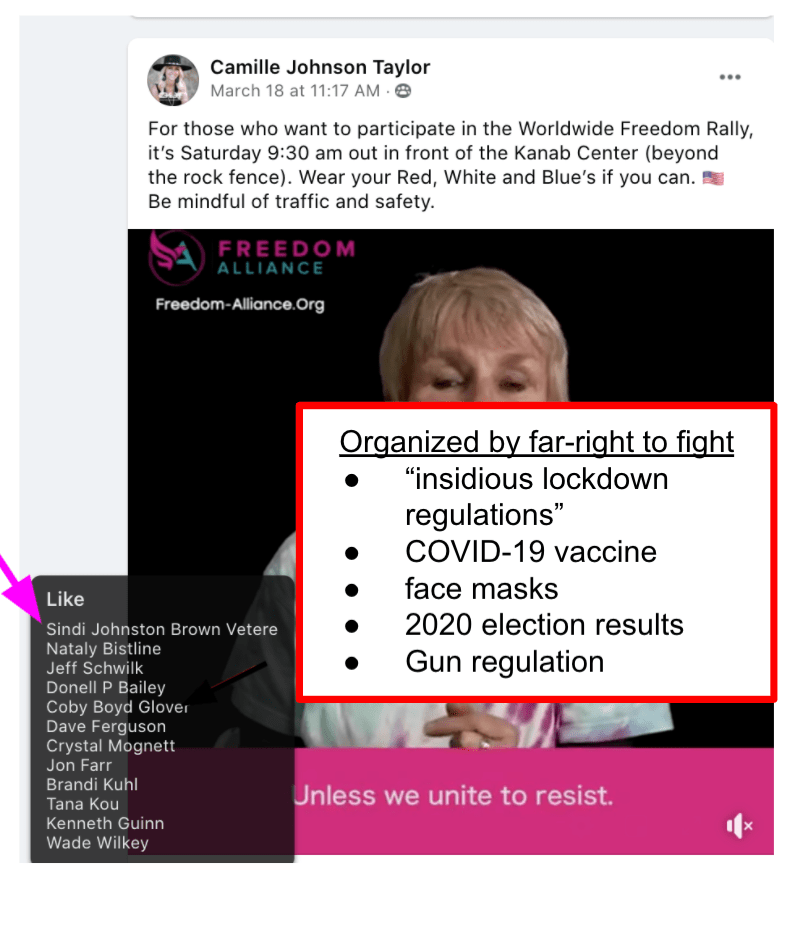Image resolution: width=794 pixels, height=928 pixels.
Task: Click the Freedom-Alliance.Org text in the video
Action: point(240,304)
